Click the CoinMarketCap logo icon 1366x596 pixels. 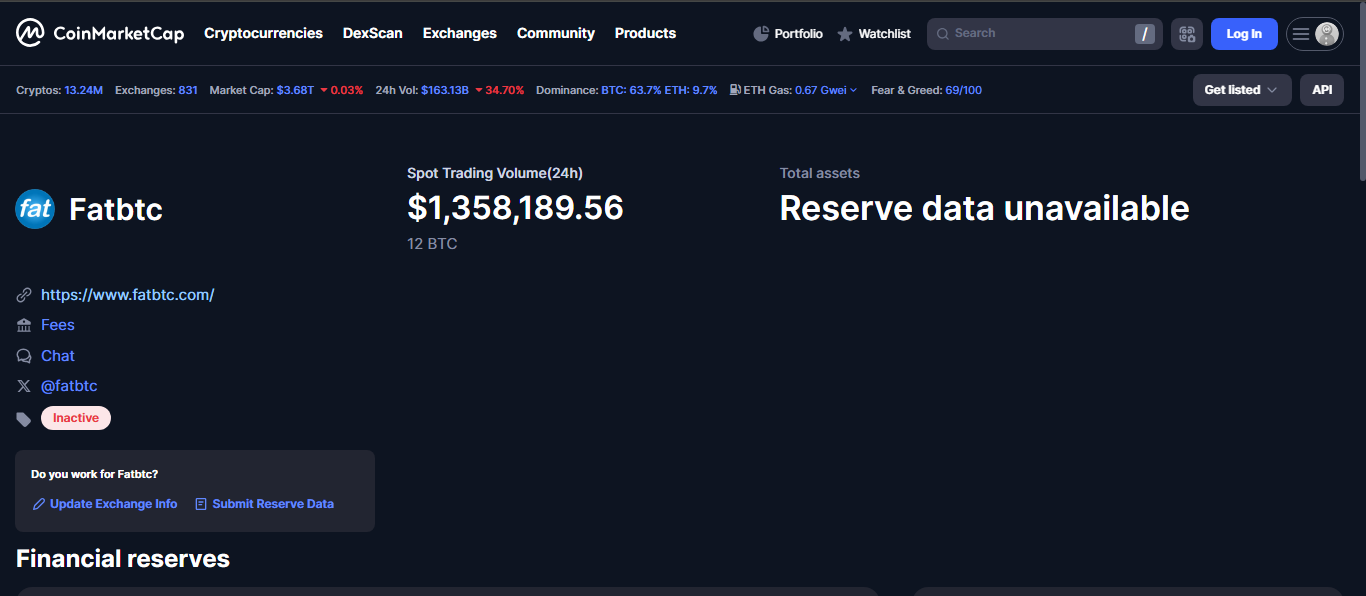pyautogui.click(x=30, y=33)
